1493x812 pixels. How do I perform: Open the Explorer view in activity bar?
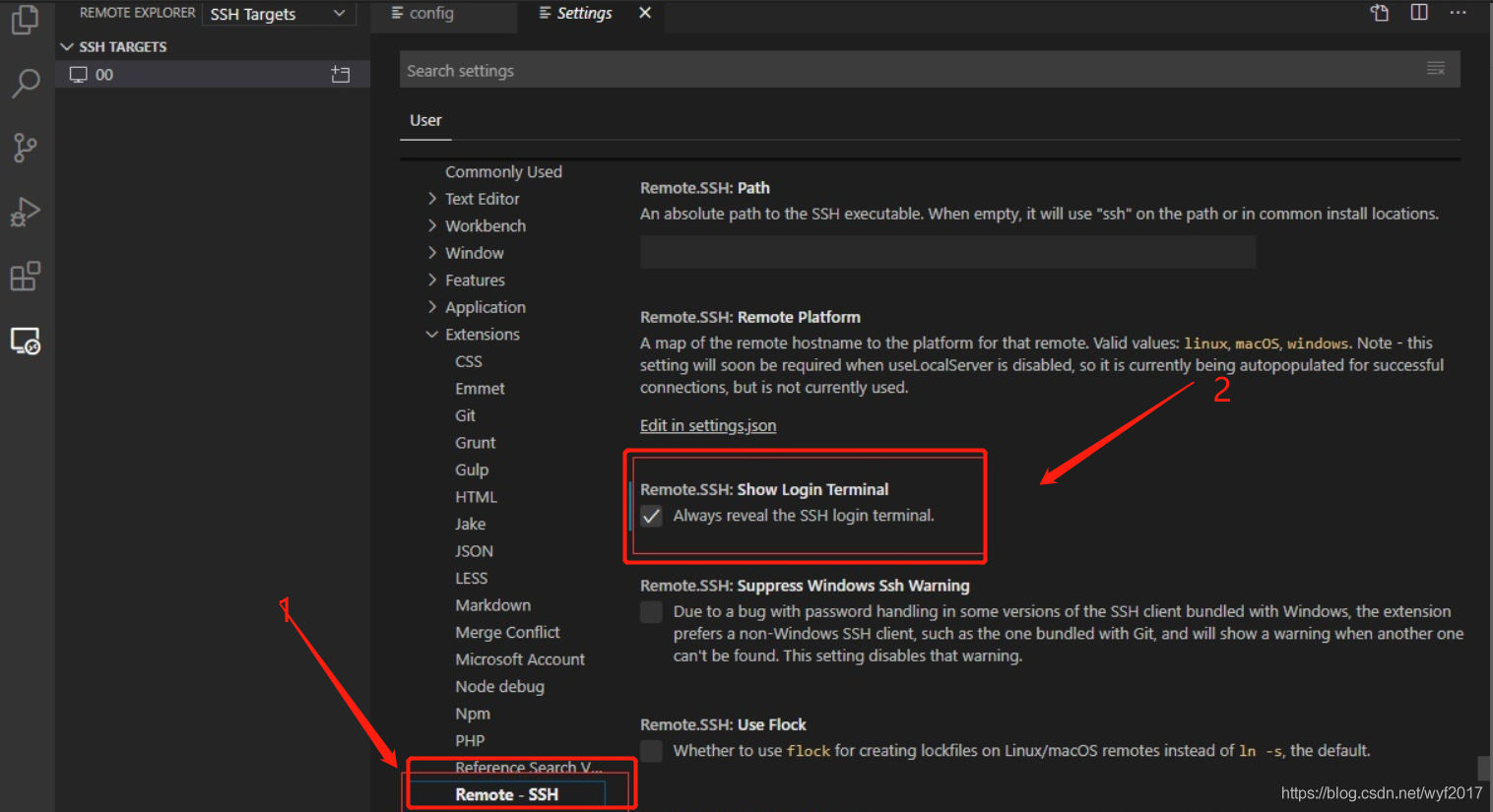tap(25, 19)
